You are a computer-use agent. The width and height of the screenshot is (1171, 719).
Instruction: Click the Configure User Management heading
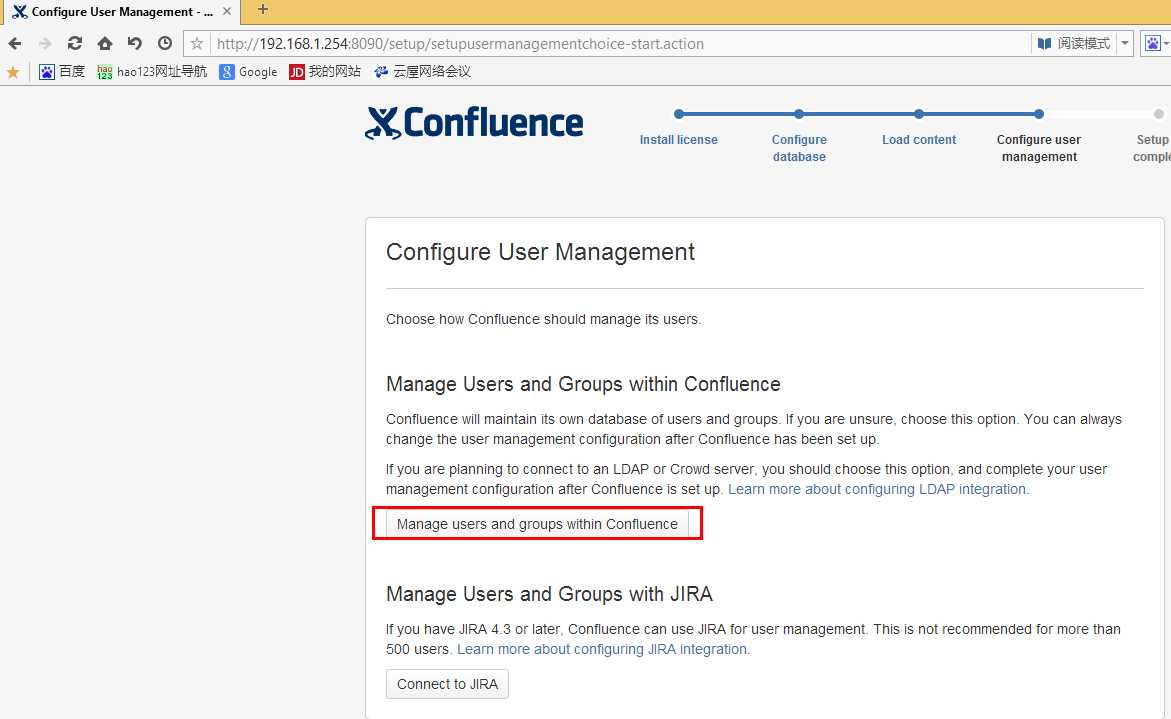click(x=540, y=252)
